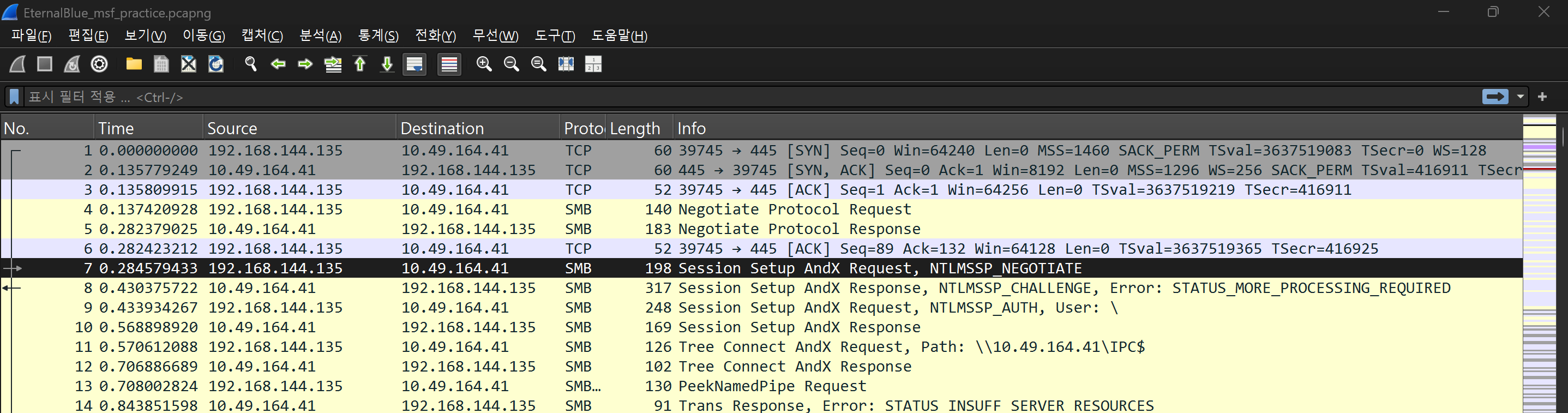Open a capture file via folder icon

point(134,64)
